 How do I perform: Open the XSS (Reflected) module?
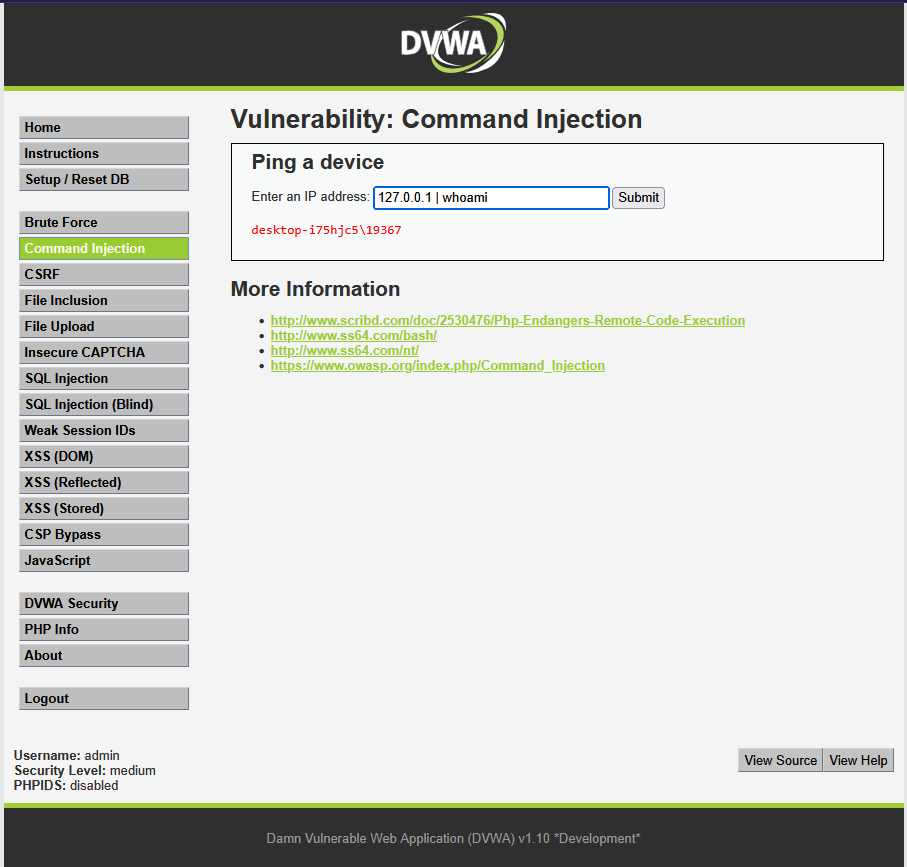[104, 482]
